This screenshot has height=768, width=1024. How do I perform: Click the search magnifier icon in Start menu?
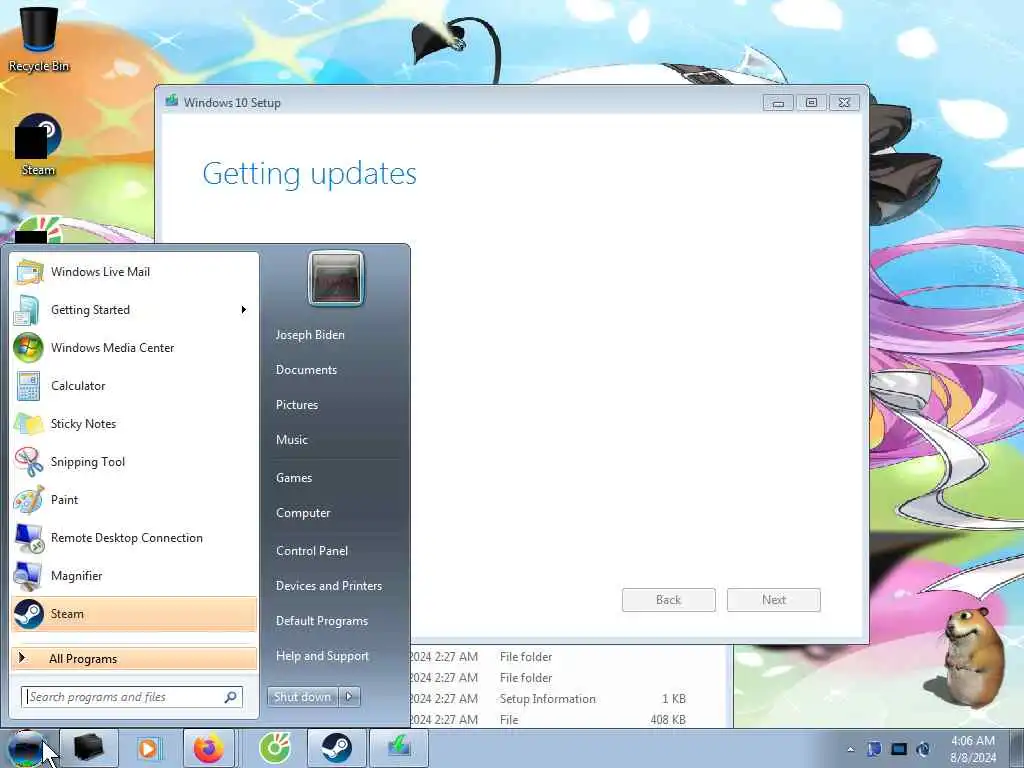point(231,697)
